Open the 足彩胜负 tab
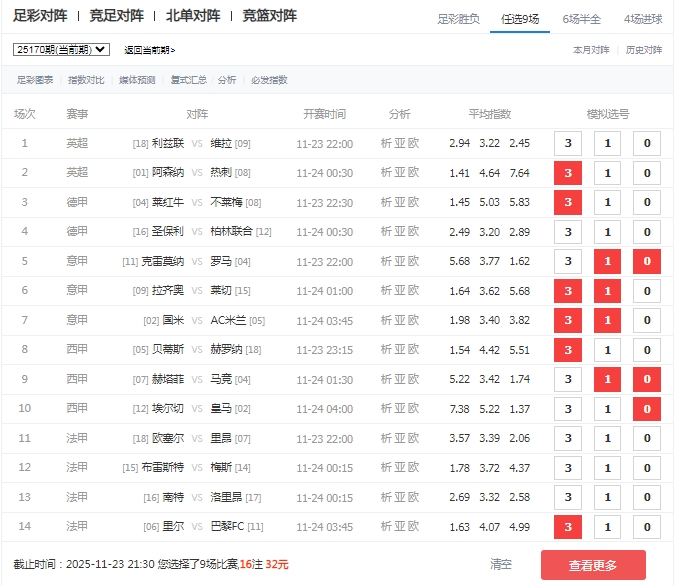 click(x=458, y=19)
